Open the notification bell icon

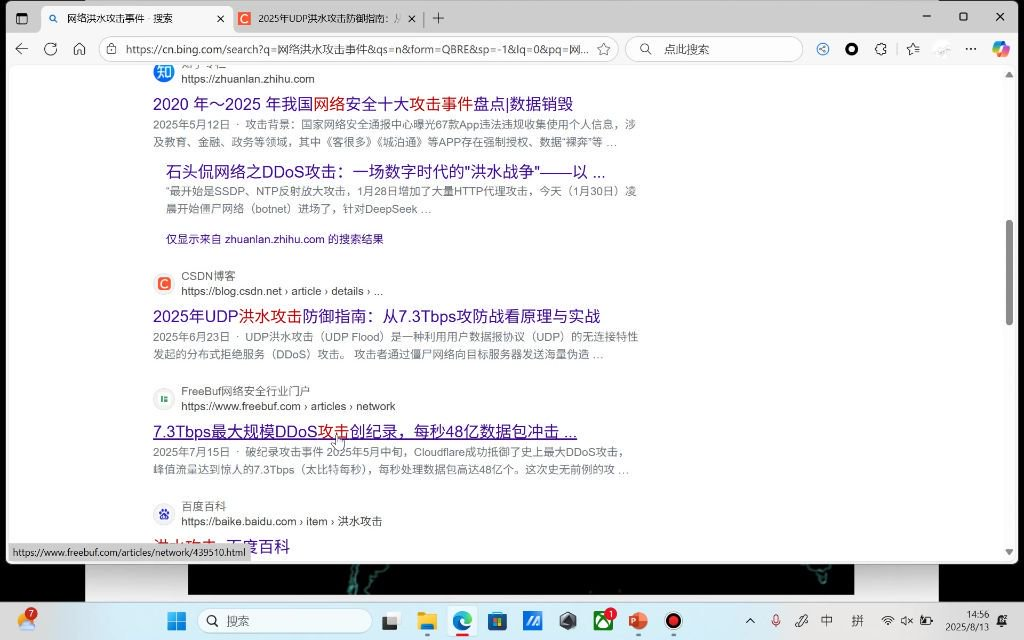pos(1002,621)
